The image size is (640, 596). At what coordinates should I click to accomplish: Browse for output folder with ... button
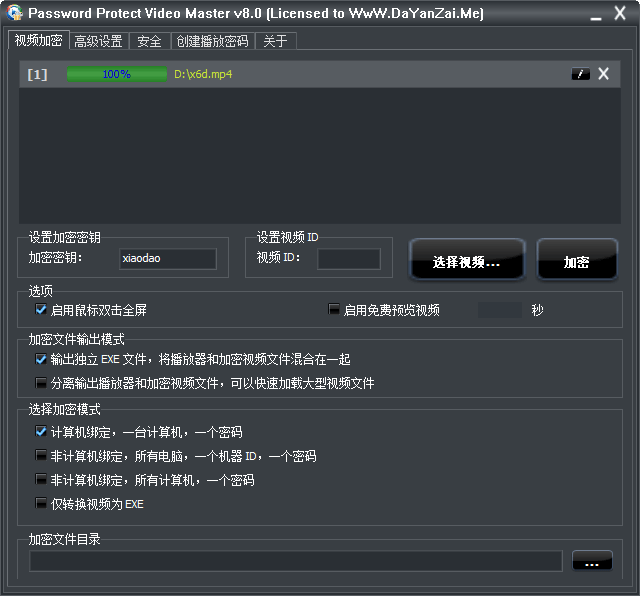click(592, 561)
